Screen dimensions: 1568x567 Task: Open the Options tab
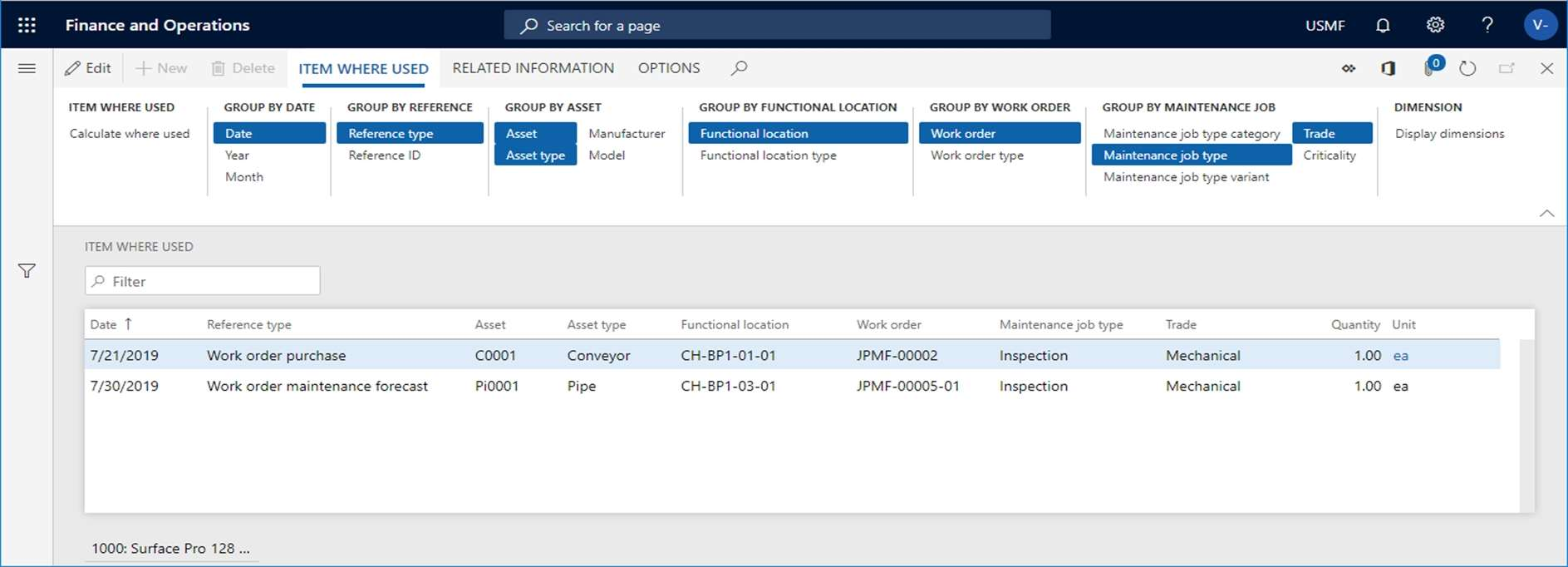point(668,68)
